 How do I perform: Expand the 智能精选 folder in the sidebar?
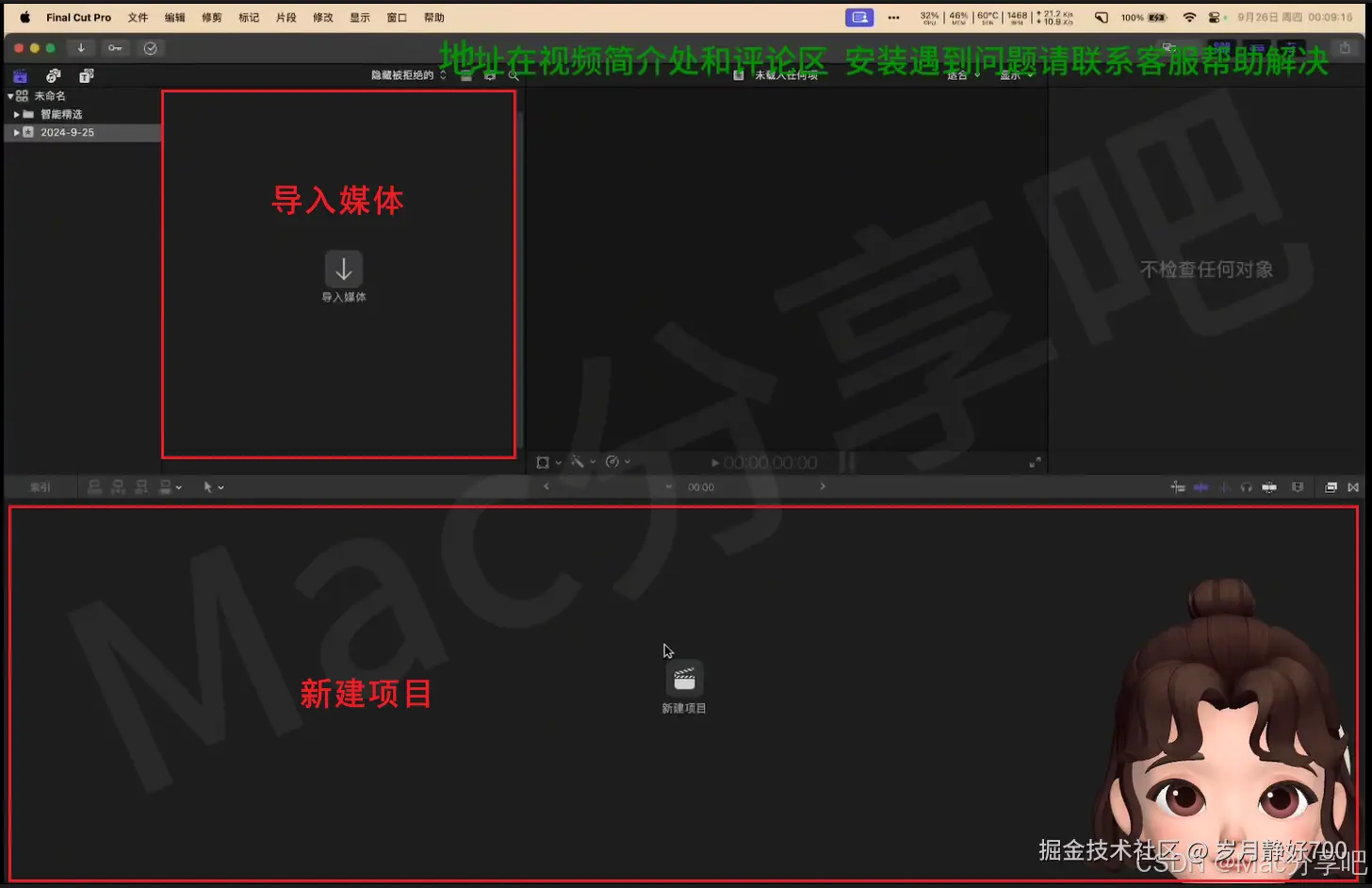coord(18,113)
